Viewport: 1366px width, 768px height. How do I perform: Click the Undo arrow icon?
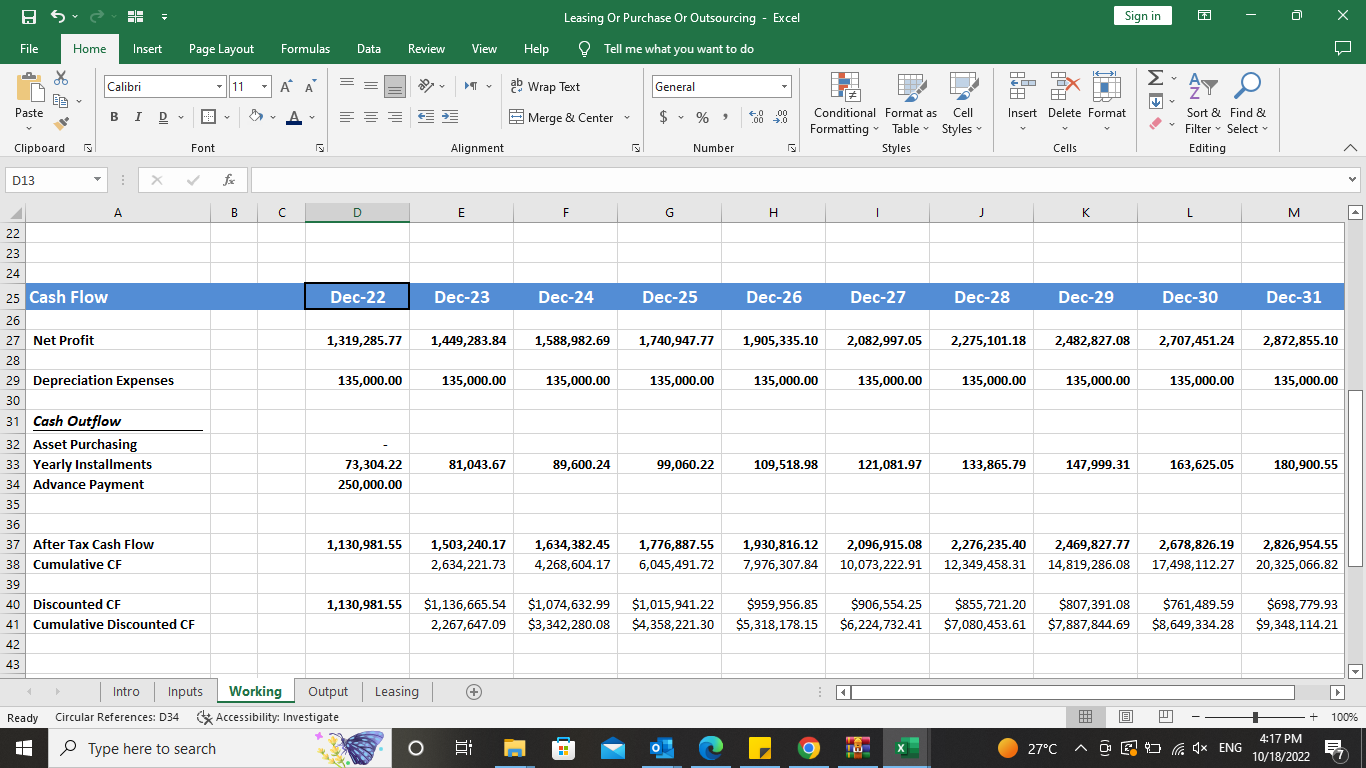point(58,16)
